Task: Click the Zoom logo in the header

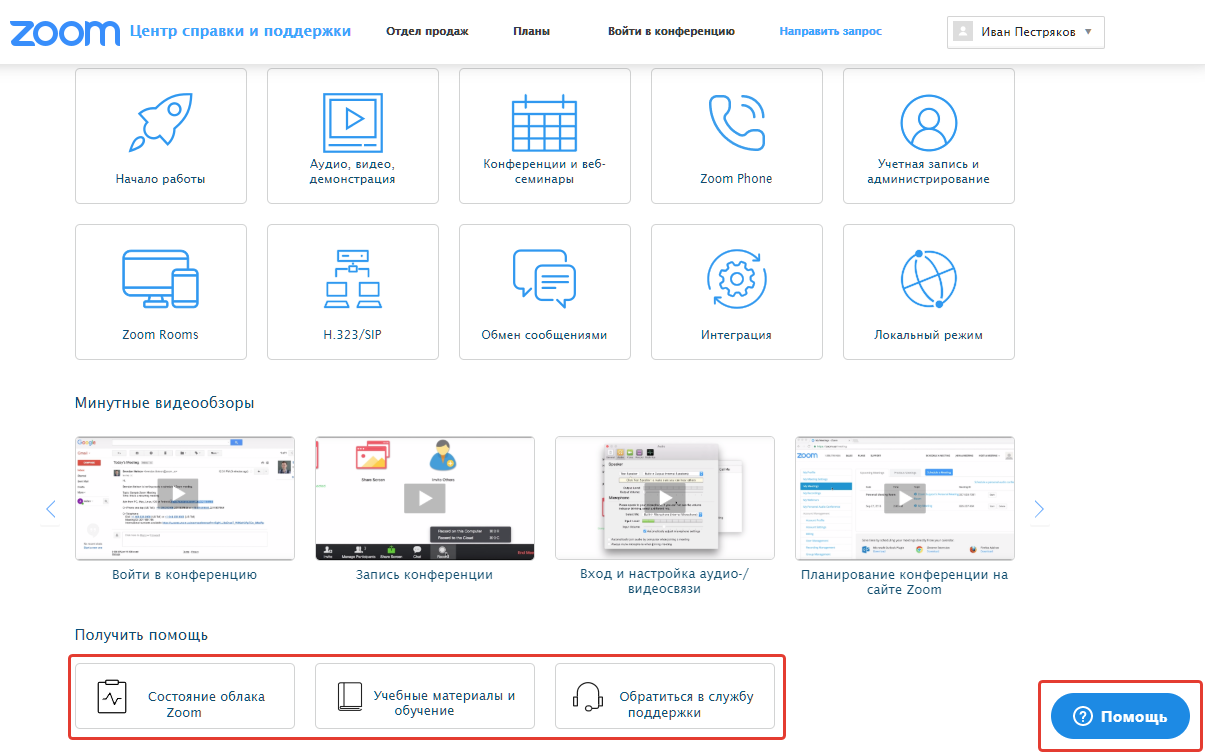Action: click(x=63, y=32)
